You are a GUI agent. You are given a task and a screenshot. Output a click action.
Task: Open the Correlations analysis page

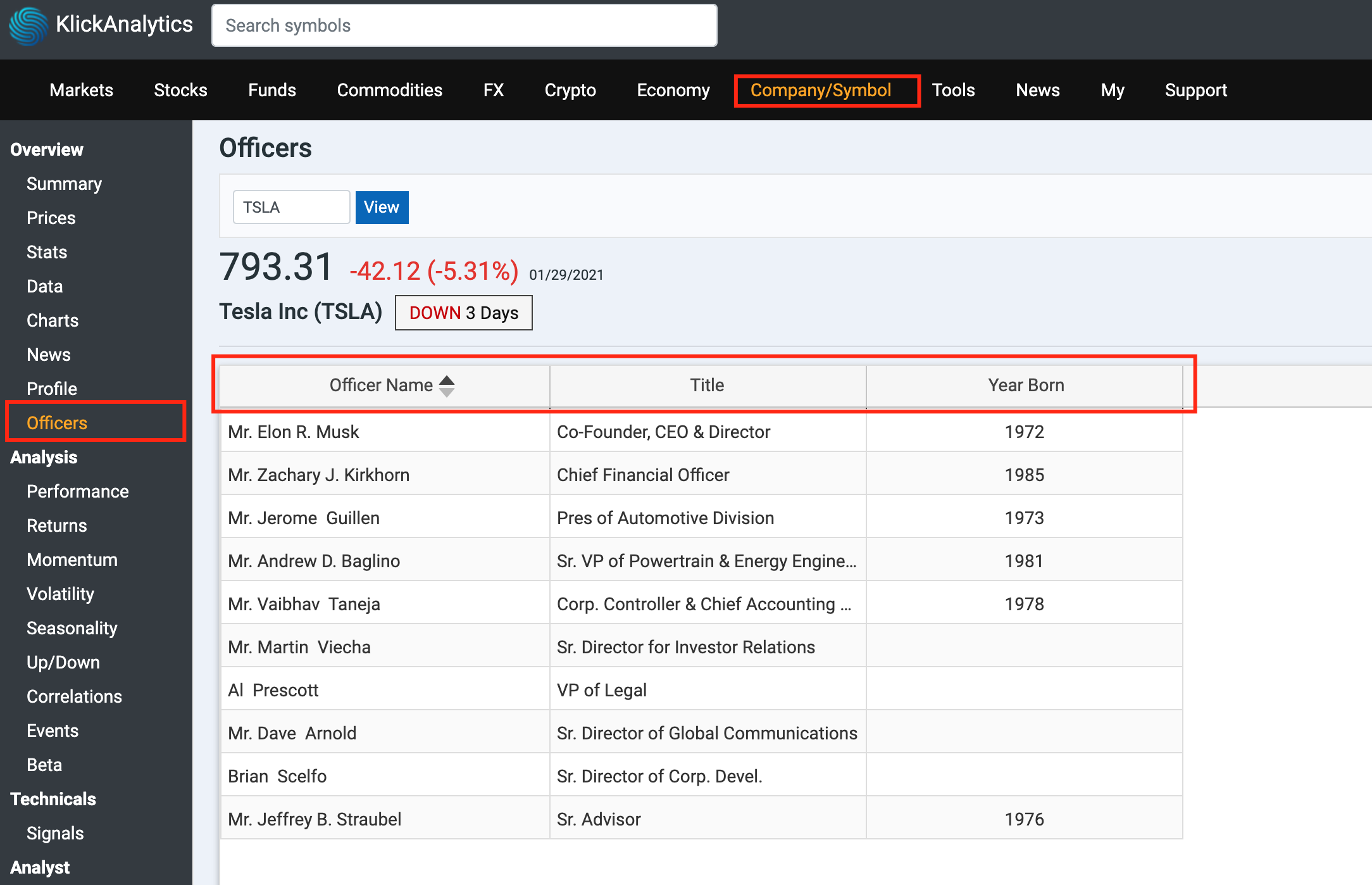coord(74,696)
